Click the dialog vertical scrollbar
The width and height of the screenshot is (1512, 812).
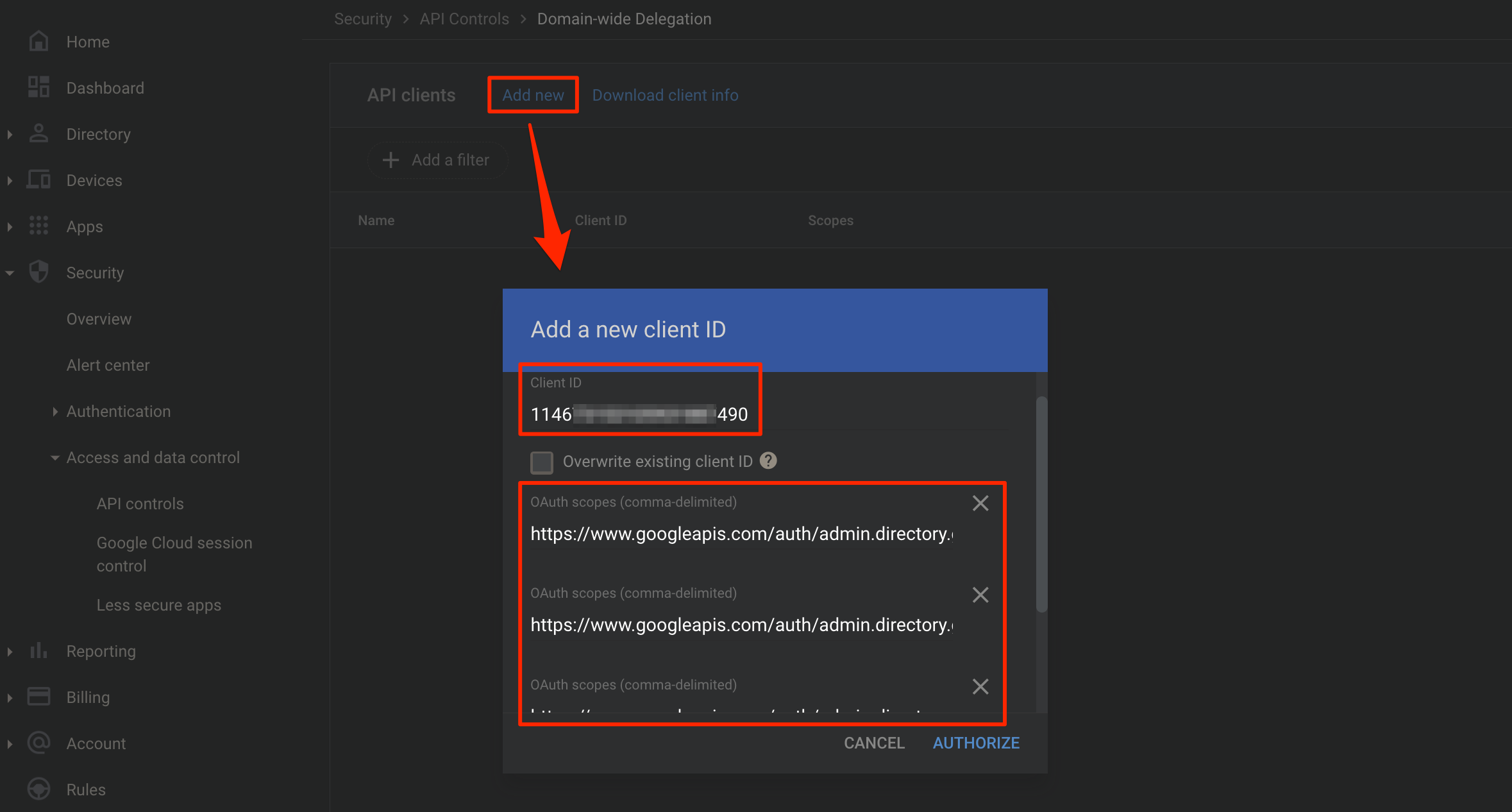[1041, 504]
